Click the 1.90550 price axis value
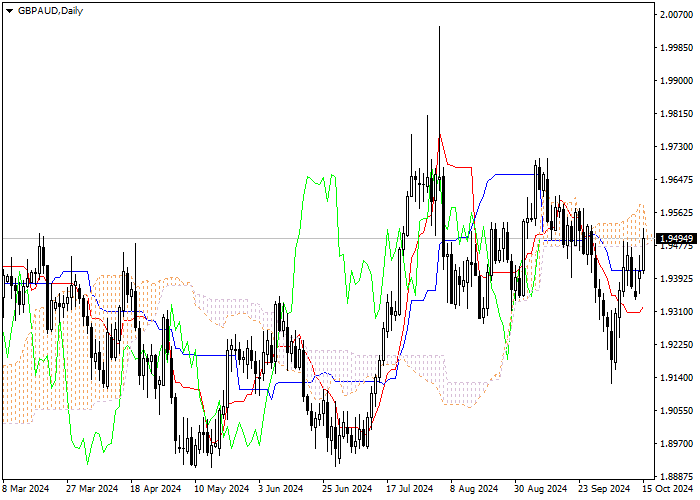Viewport: 700px width, 500px height. 676,411
